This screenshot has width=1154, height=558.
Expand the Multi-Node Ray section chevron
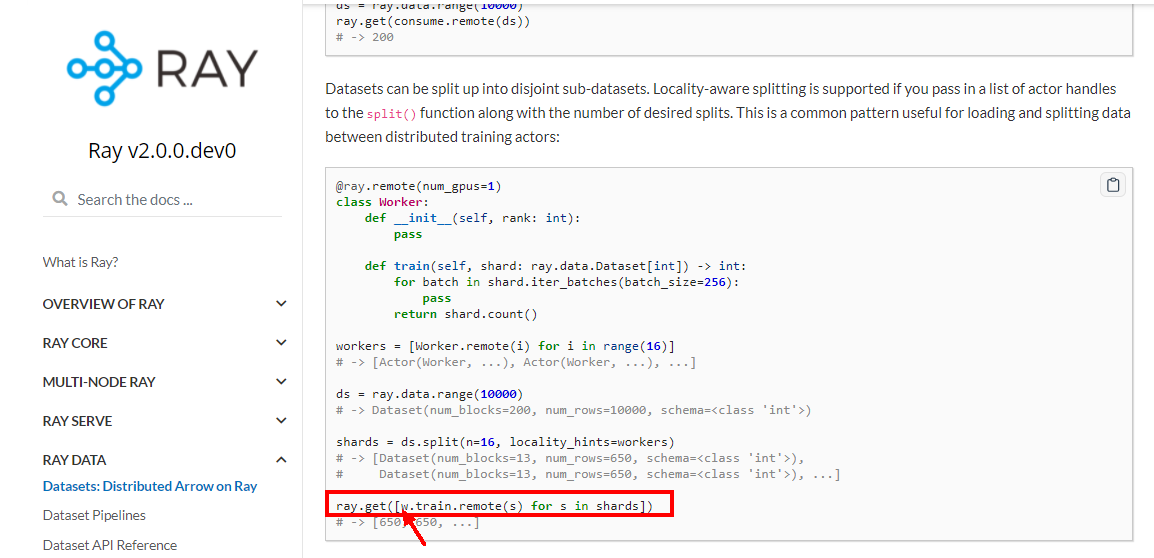pyautogui.click(x=281, y=381)
